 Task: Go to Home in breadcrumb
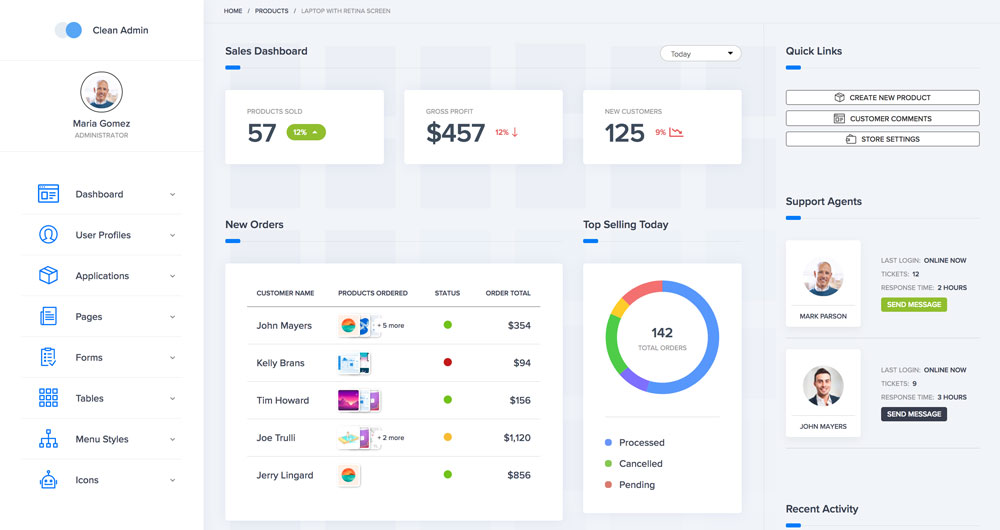coord(233,11)
